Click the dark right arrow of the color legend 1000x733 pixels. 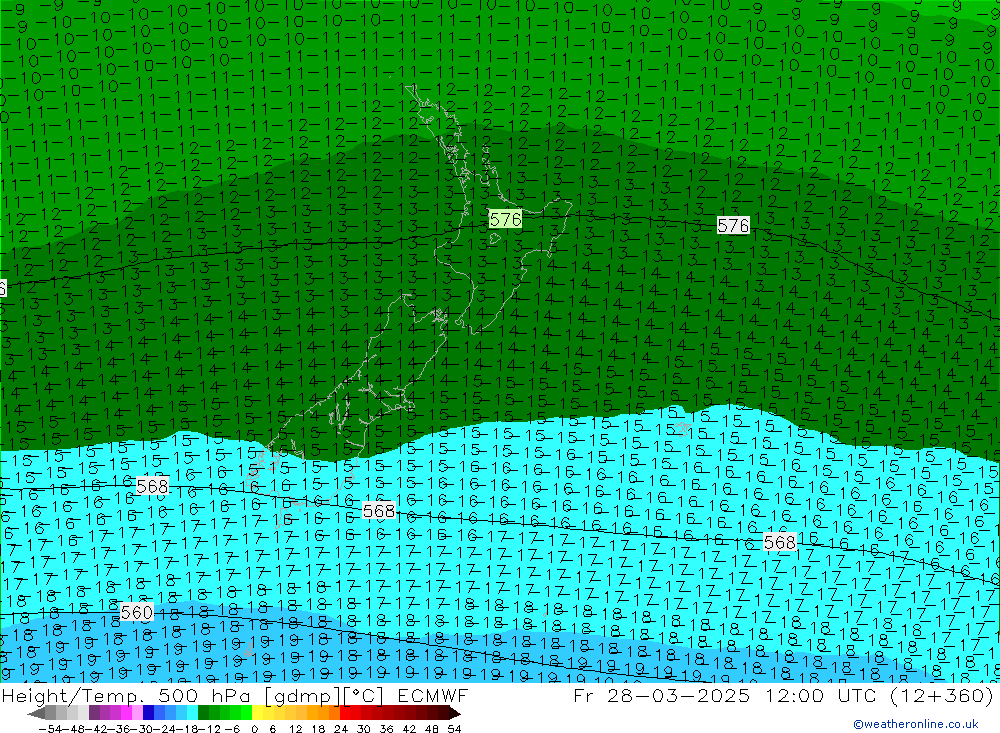click(454, 713)
